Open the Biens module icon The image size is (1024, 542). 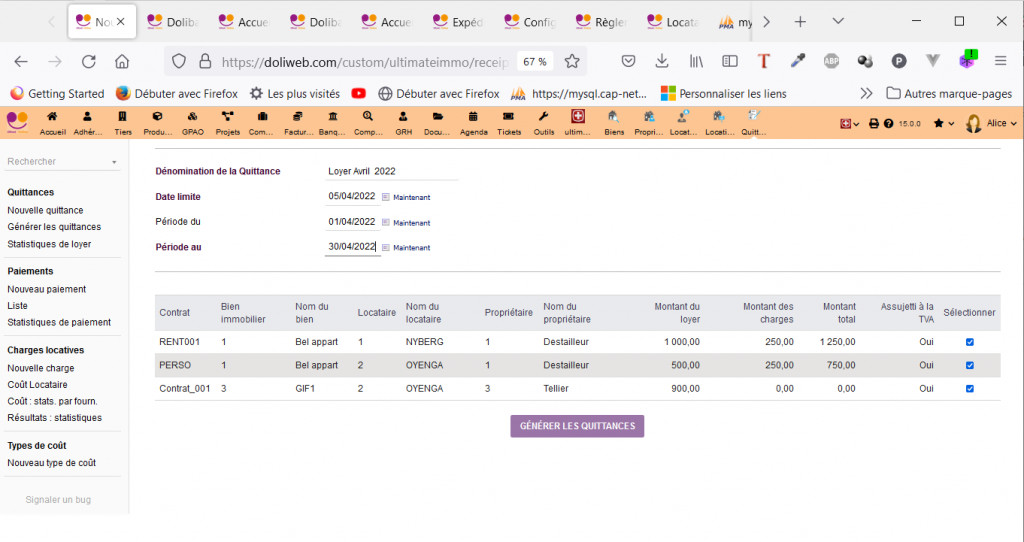tap(614, 118)
